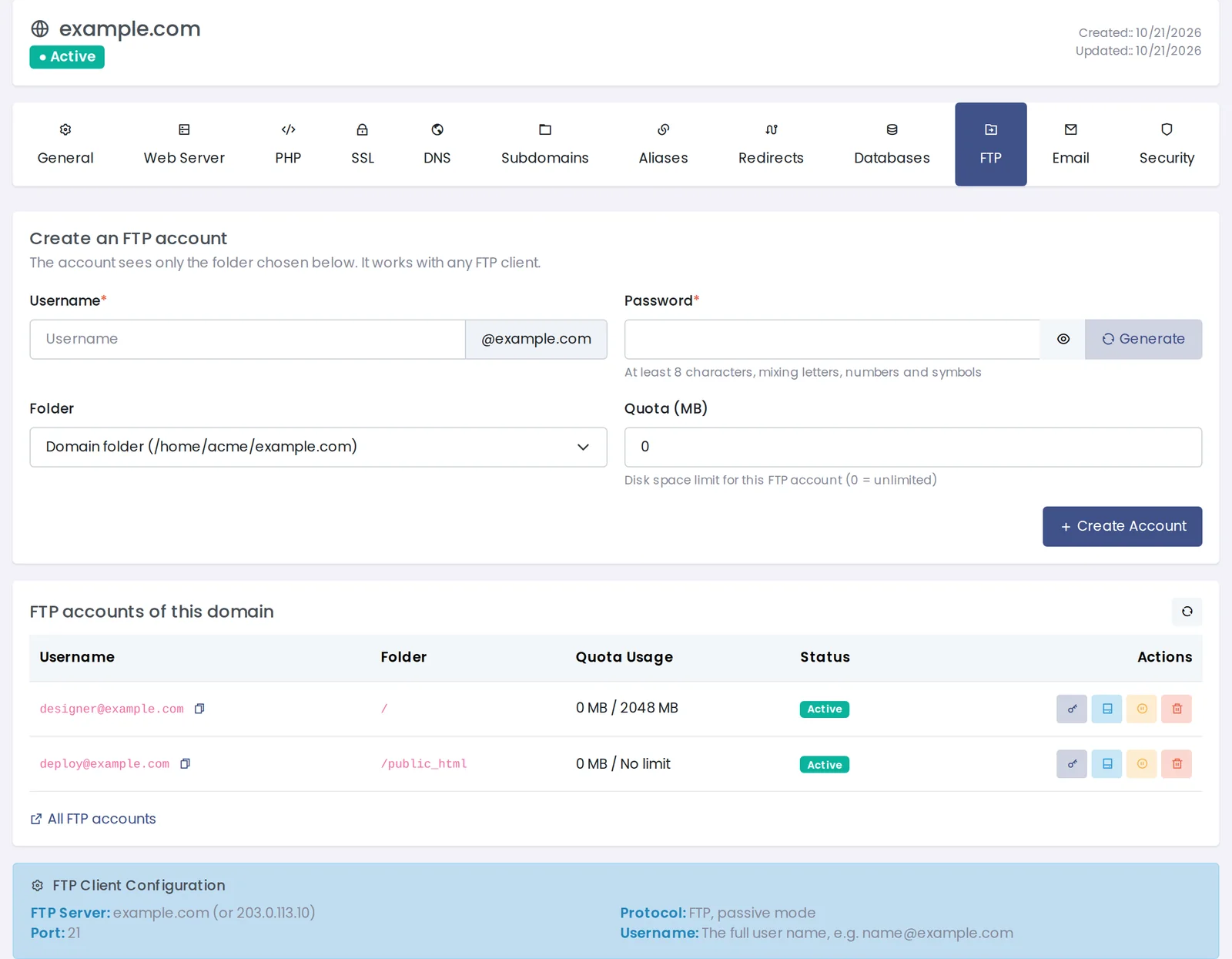Refresh the FTP accounts list
Viewport: 1232px width, 959px height.
tap(1187, 612)
